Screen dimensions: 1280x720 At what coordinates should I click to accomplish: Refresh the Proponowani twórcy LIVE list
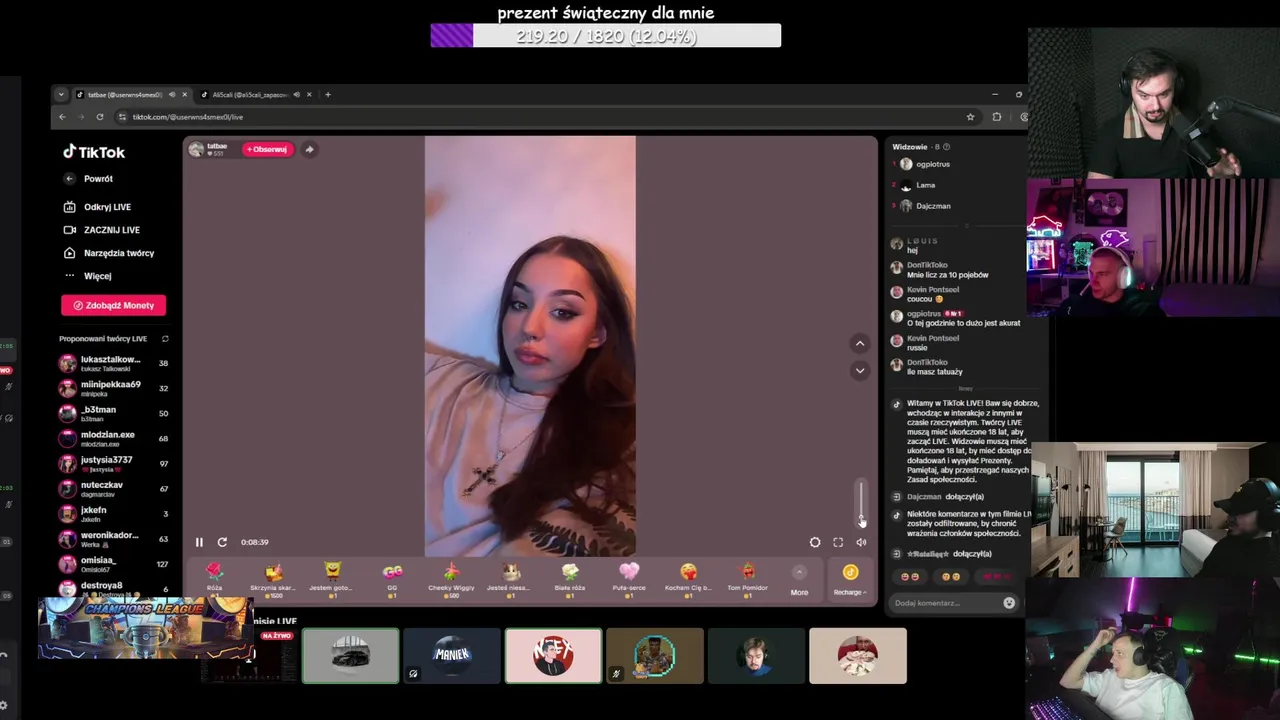pos(165,339)
